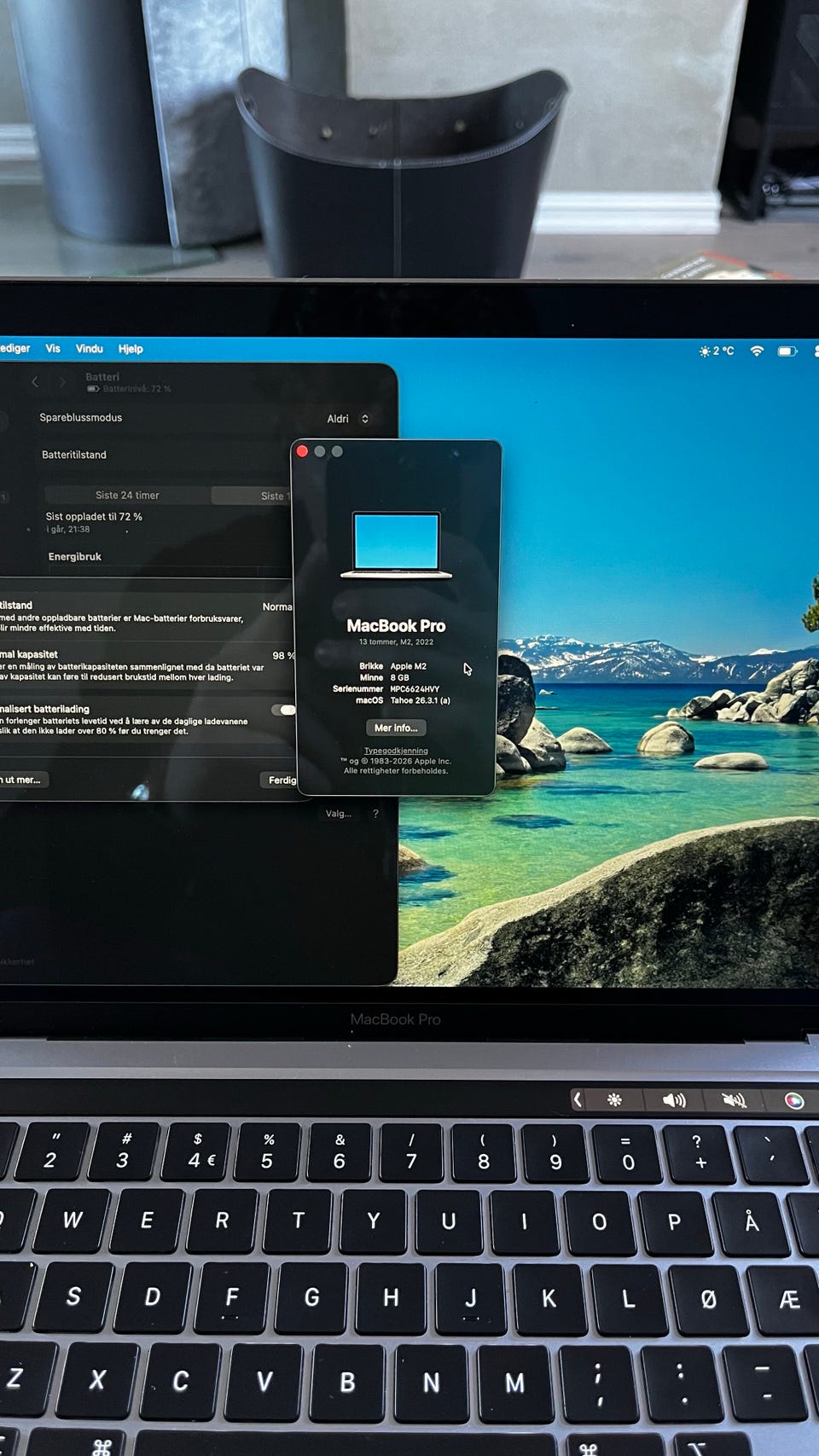The height and width of the screenshot is (1456, 819).
Task: Click the 'Tahoe 26.3.1 (a)' macOS version
Action: pyautogui.click(x=421, y=700)
